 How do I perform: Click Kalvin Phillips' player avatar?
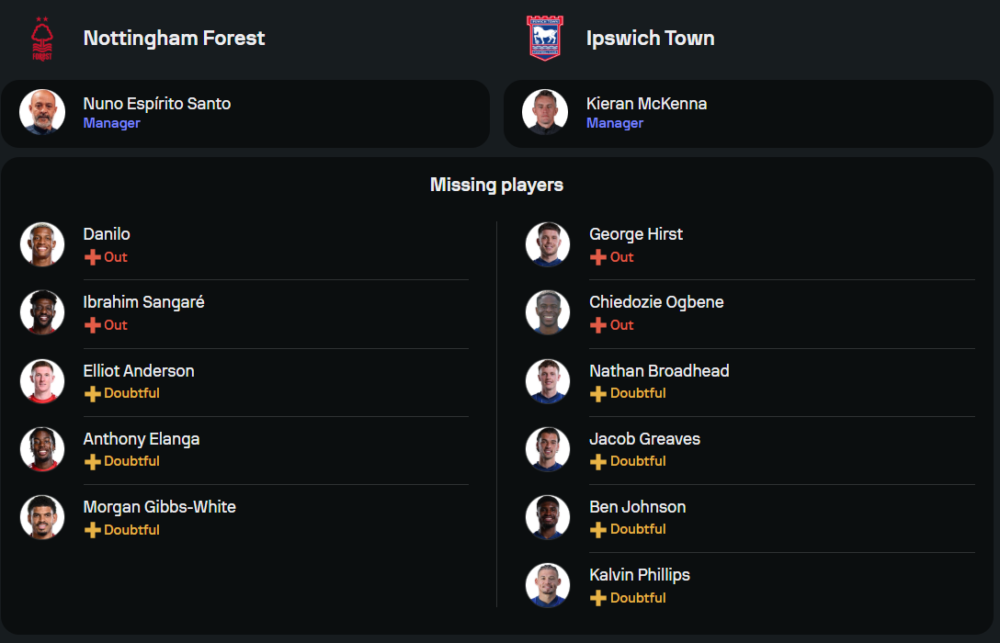tap(548, 585)
